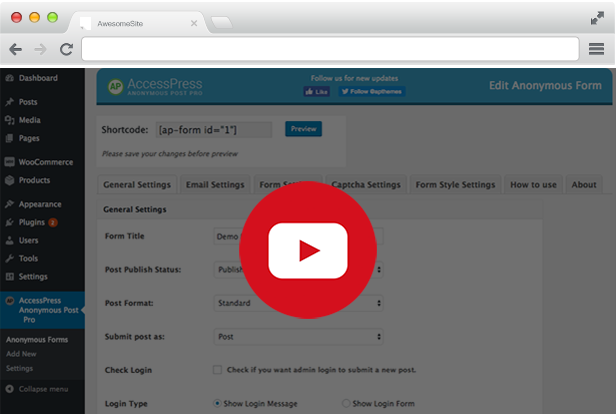The width and height of the screenshot is (616, 414).
Task: Click the Media icon in sidebar
Action: 10,120
